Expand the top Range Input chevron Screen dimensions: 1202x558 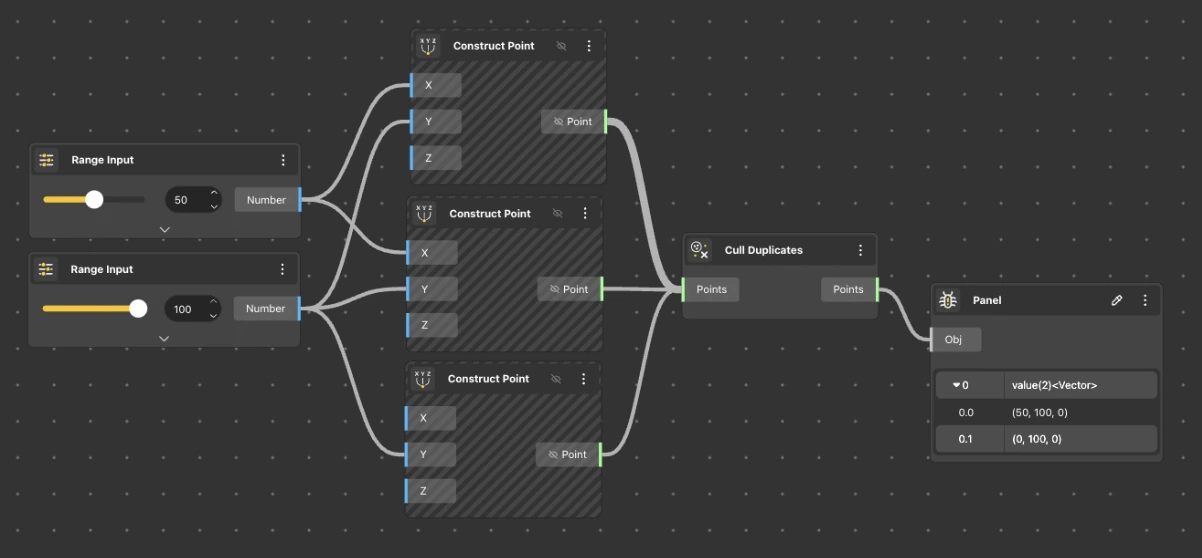(165, 229)
